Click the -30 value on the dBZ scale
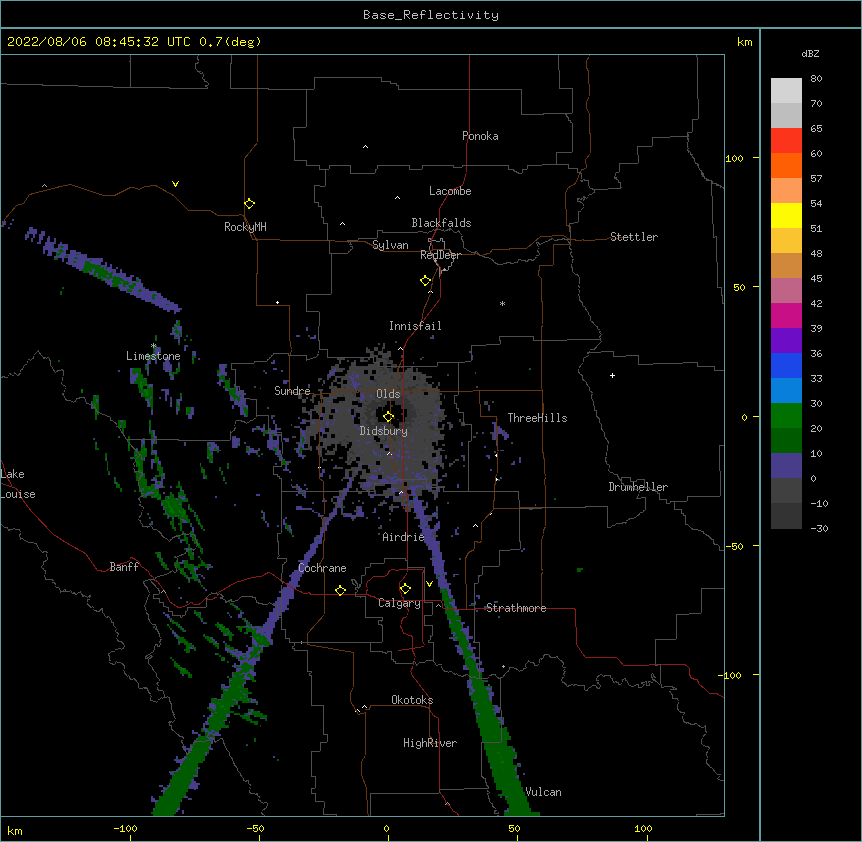This screenshot has width=862, height=842. click(819, 529)
